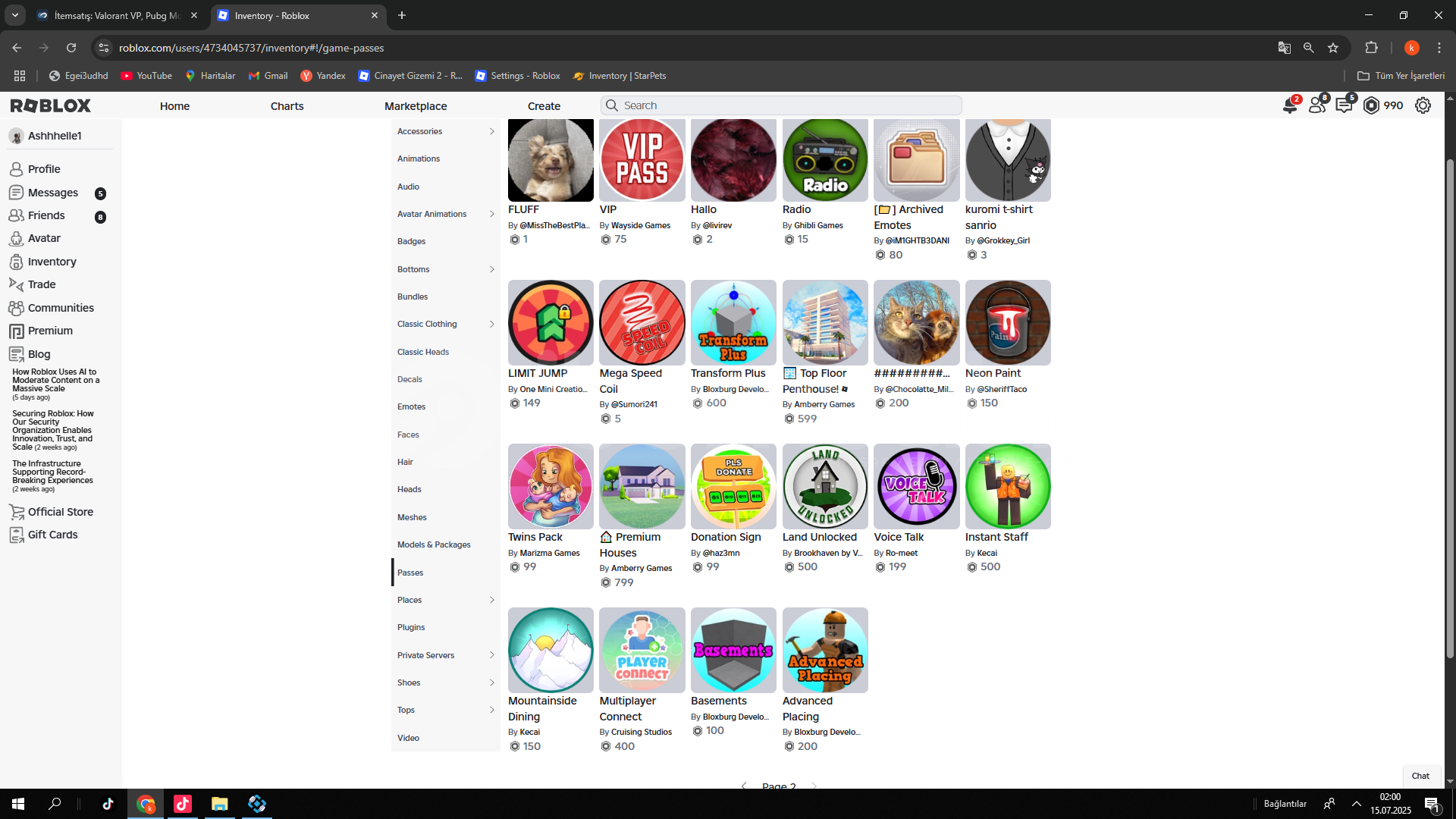Expand the Private Servers category
Viewport: 1456px width, 819px height.
point(491,655)
